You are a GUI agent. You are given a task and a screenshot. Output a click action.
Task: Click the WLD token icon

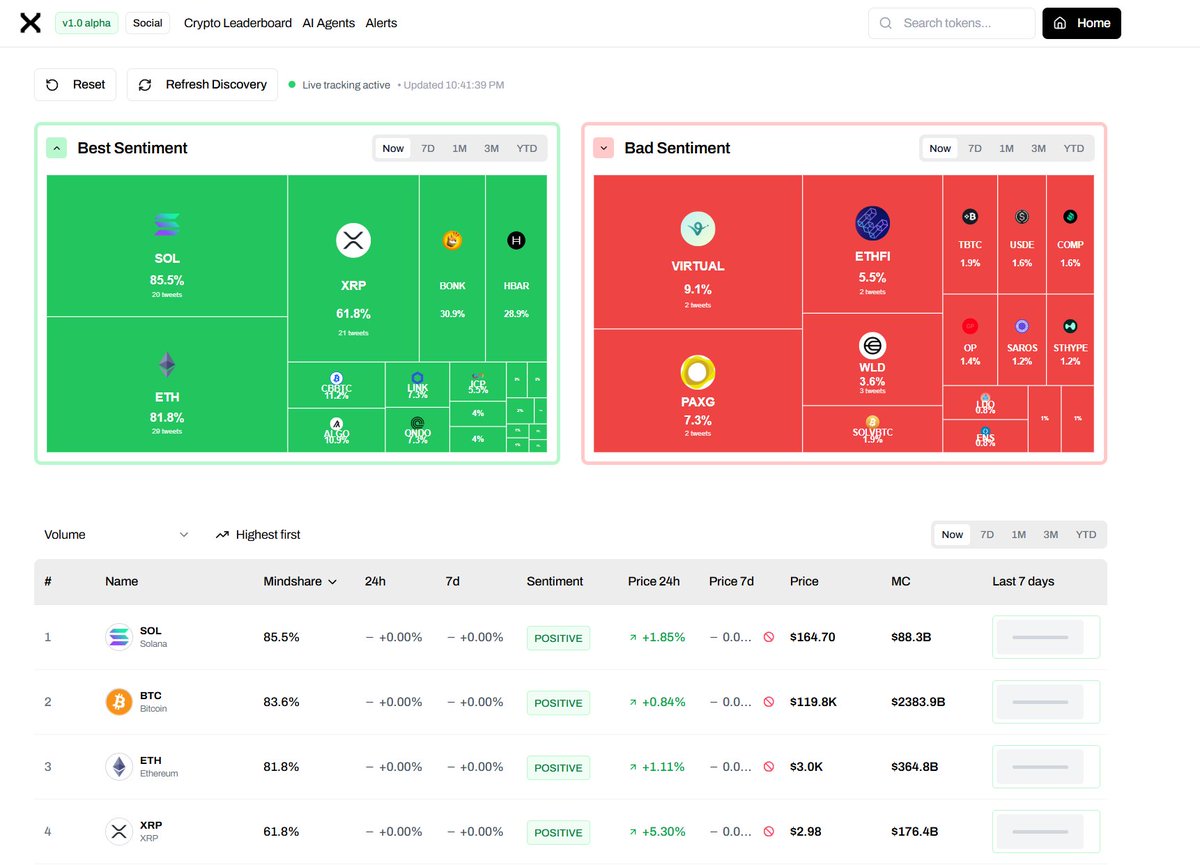(x=872, y=346)
